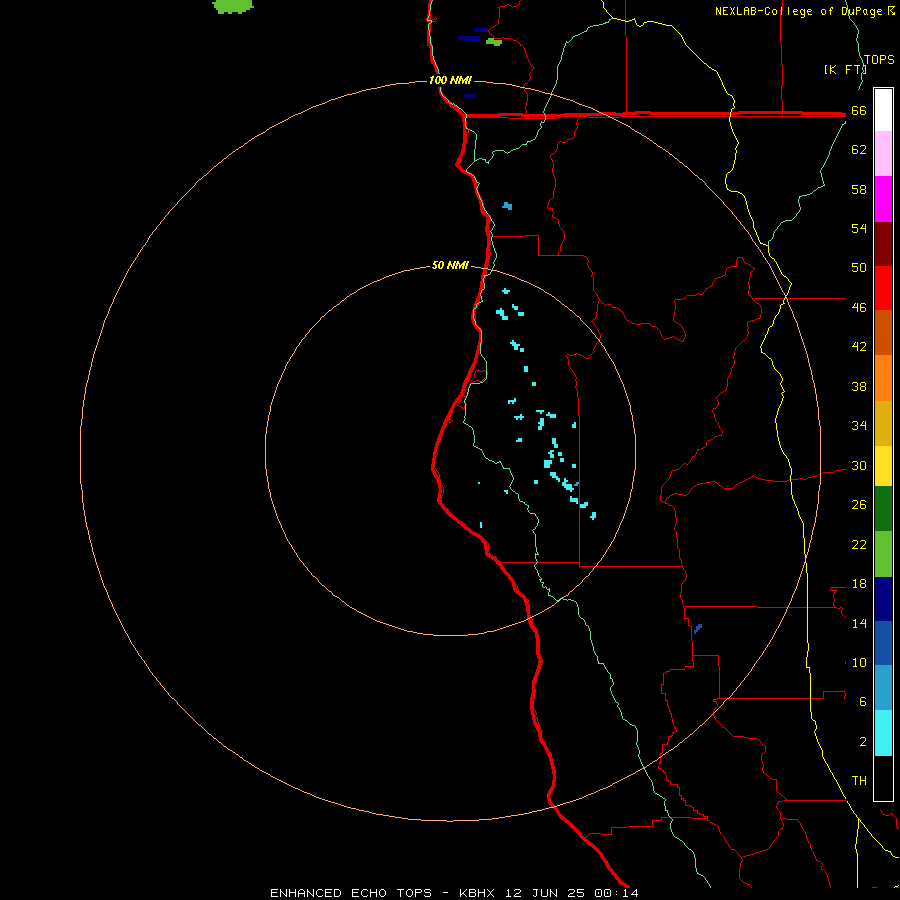The height and width of the screenshot is (900, 900).
Task: Click the legend value '2'
Action: coord(863,742)
